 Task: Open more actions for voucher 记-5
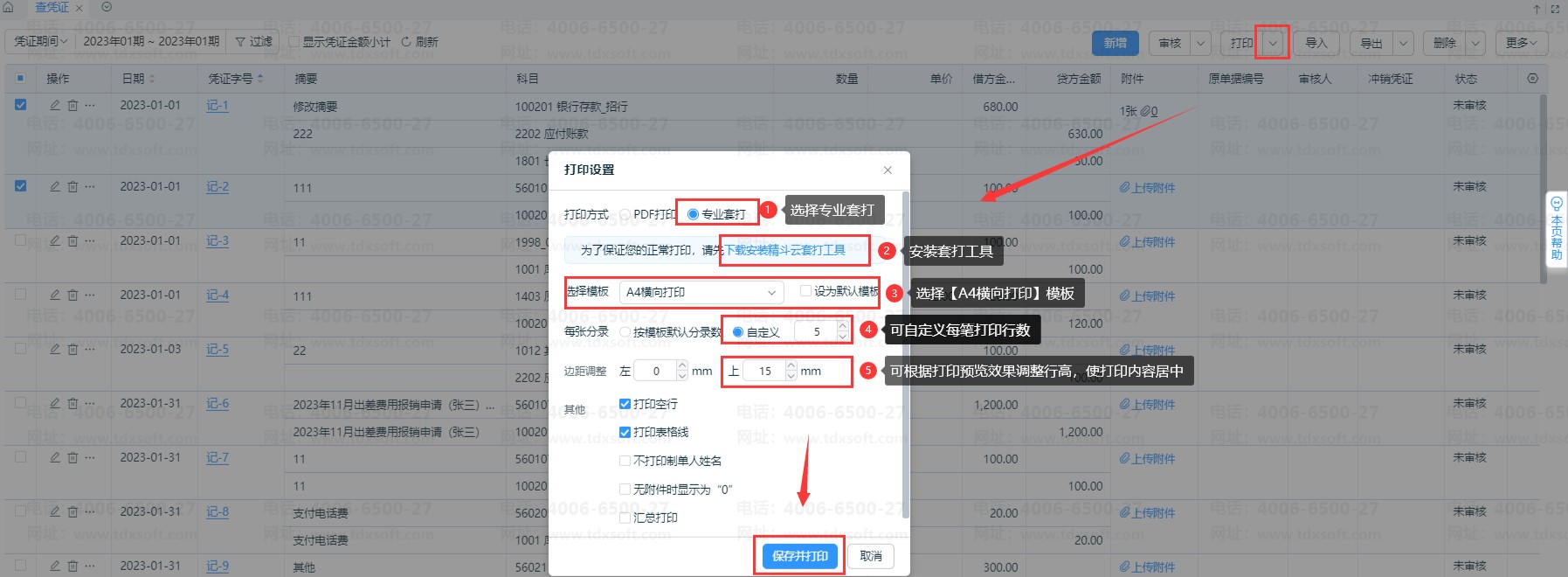[90, 349]
